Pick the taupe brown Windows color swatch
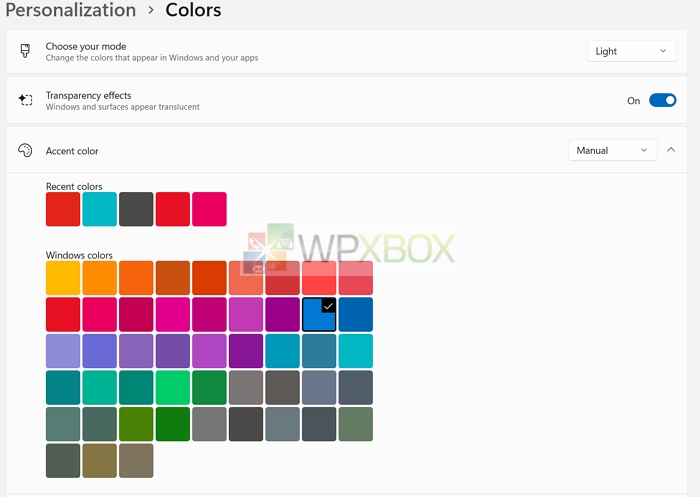Viewport: 700px width, 497px height. [136, 461]
